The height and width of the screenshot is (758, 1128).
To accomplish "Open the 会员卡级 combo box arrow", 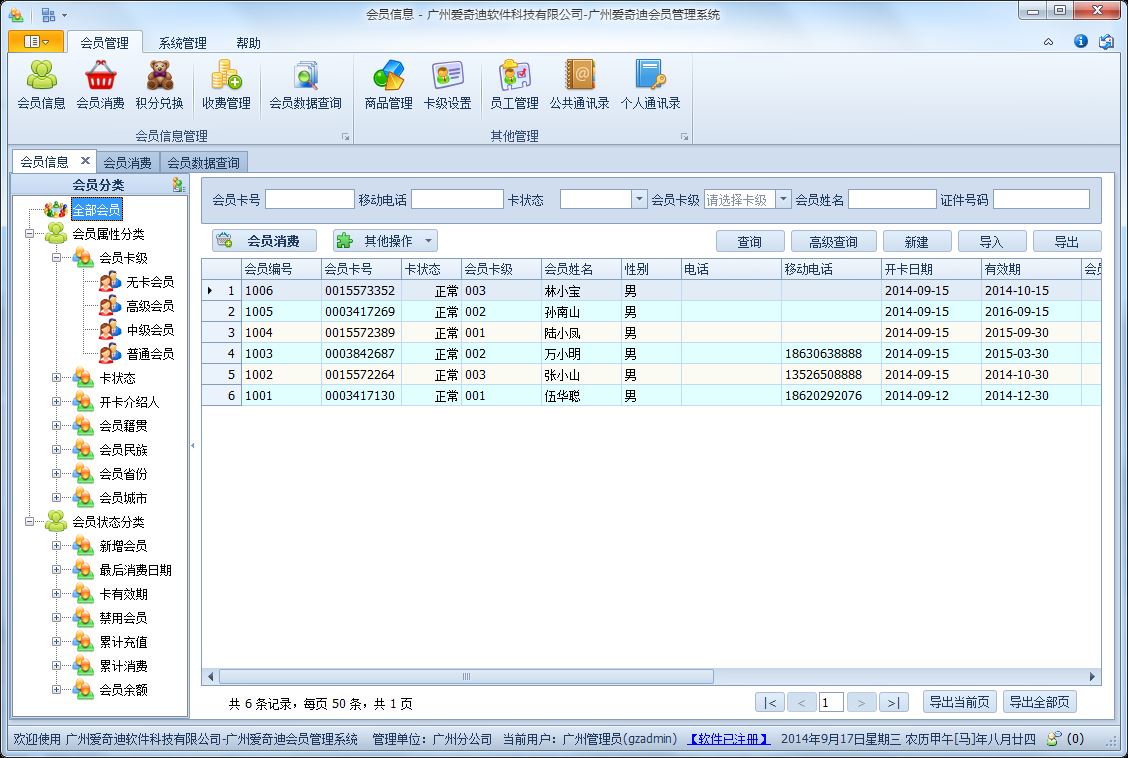I will point(783,199).
